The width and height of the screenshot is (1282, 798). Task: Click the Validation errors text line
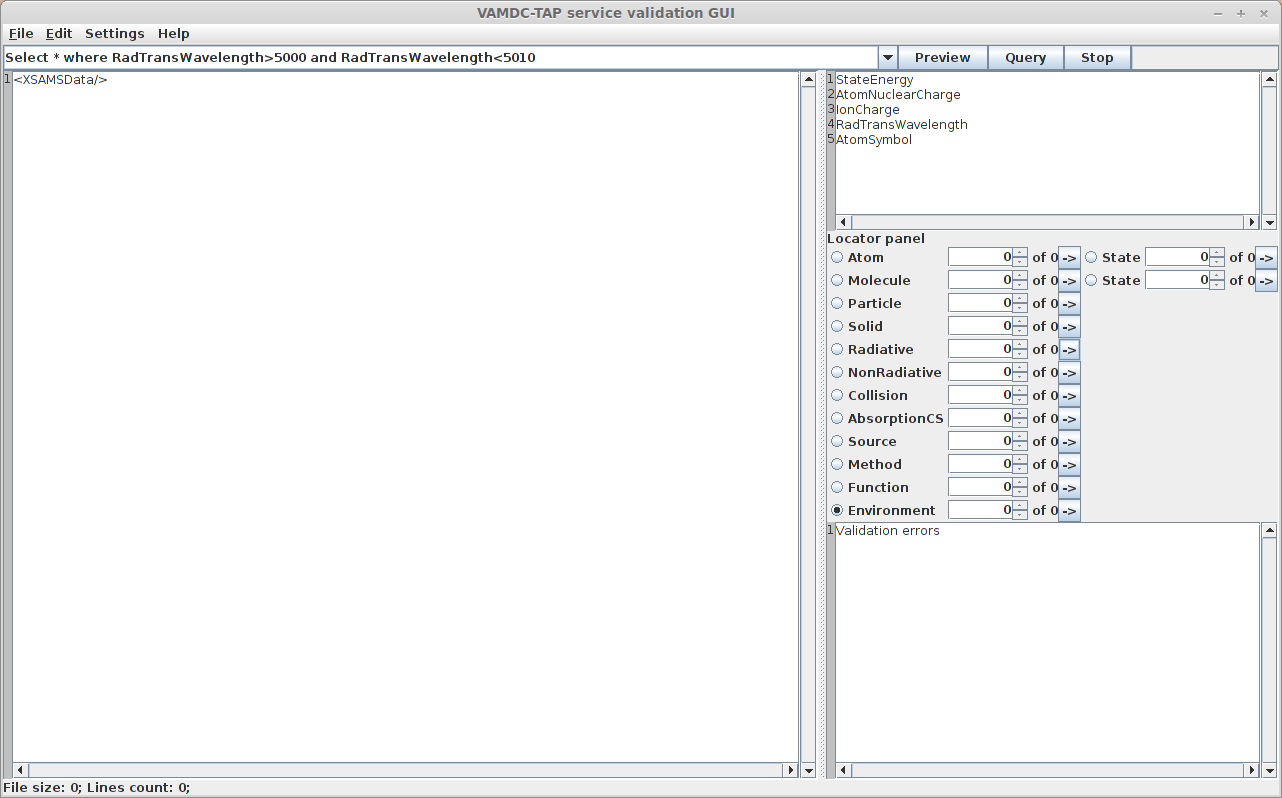point(888,531)
